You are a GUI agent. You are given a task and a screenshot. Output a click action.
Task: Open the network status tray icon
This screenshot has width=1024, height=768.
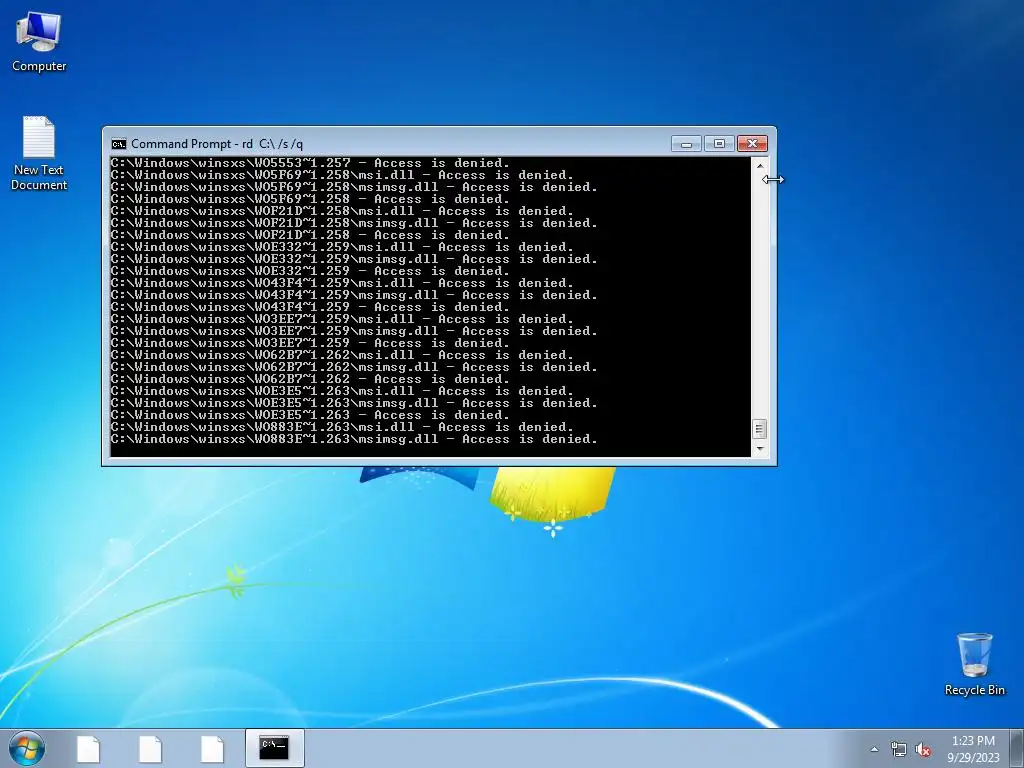coord(899,750)
